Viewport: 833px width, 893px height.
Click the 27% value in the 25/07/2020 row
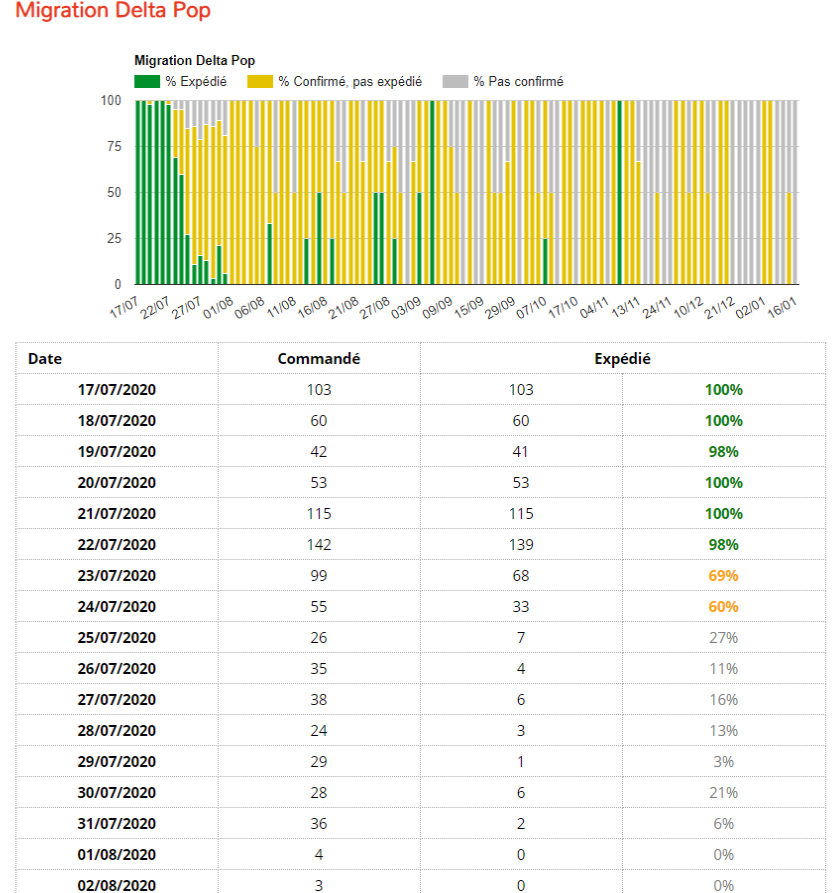pos(723,637)
